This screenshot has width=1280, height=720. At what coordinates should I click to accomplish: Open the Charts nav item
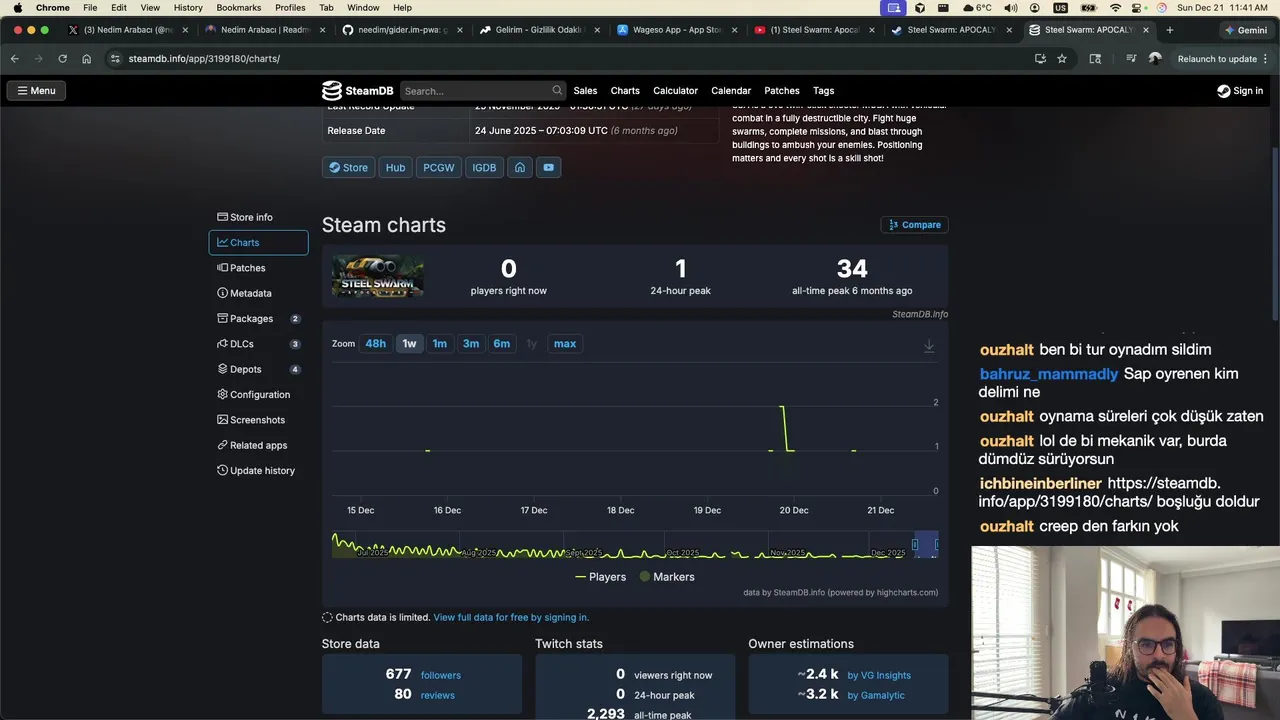point(625,91)
